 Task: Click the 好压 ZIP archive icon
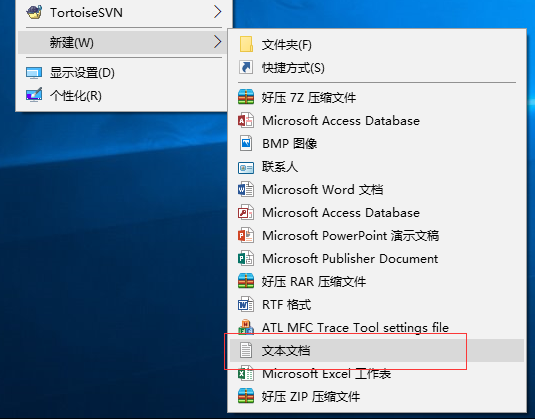coord(246,396)
